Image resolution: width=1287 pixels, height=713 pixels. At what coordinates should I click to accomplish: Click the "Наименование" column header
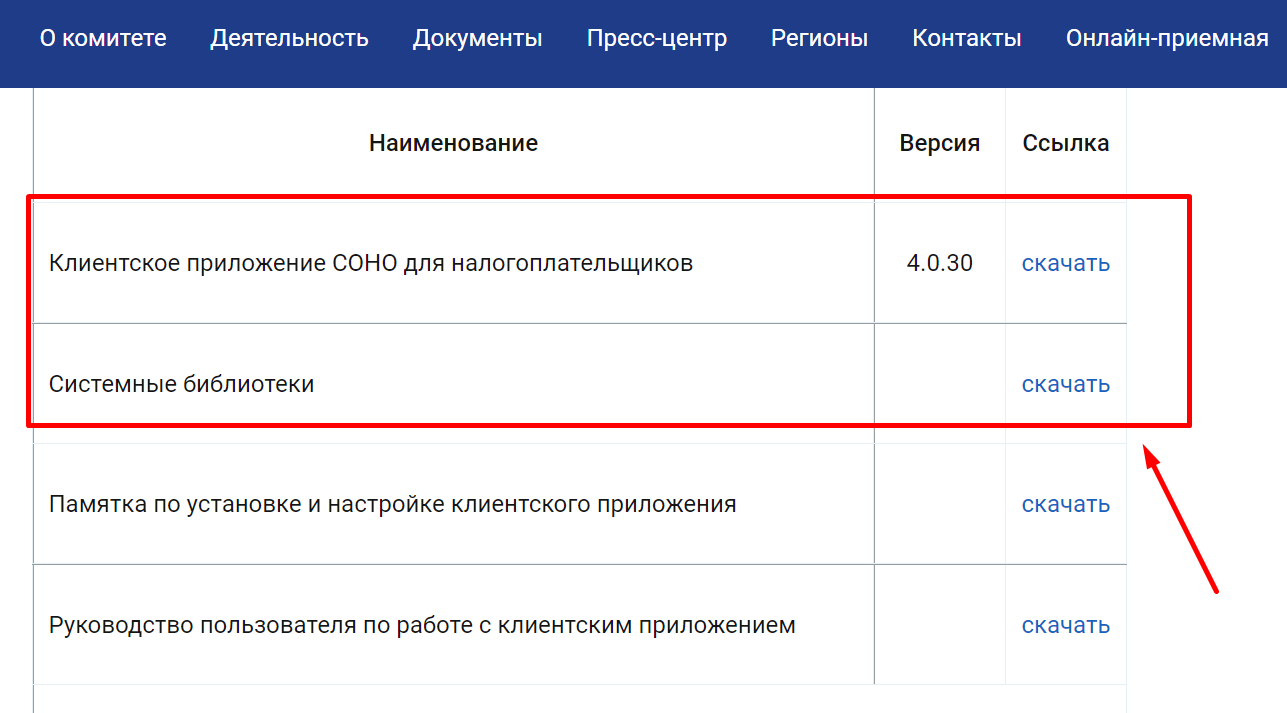pos(453,143)
